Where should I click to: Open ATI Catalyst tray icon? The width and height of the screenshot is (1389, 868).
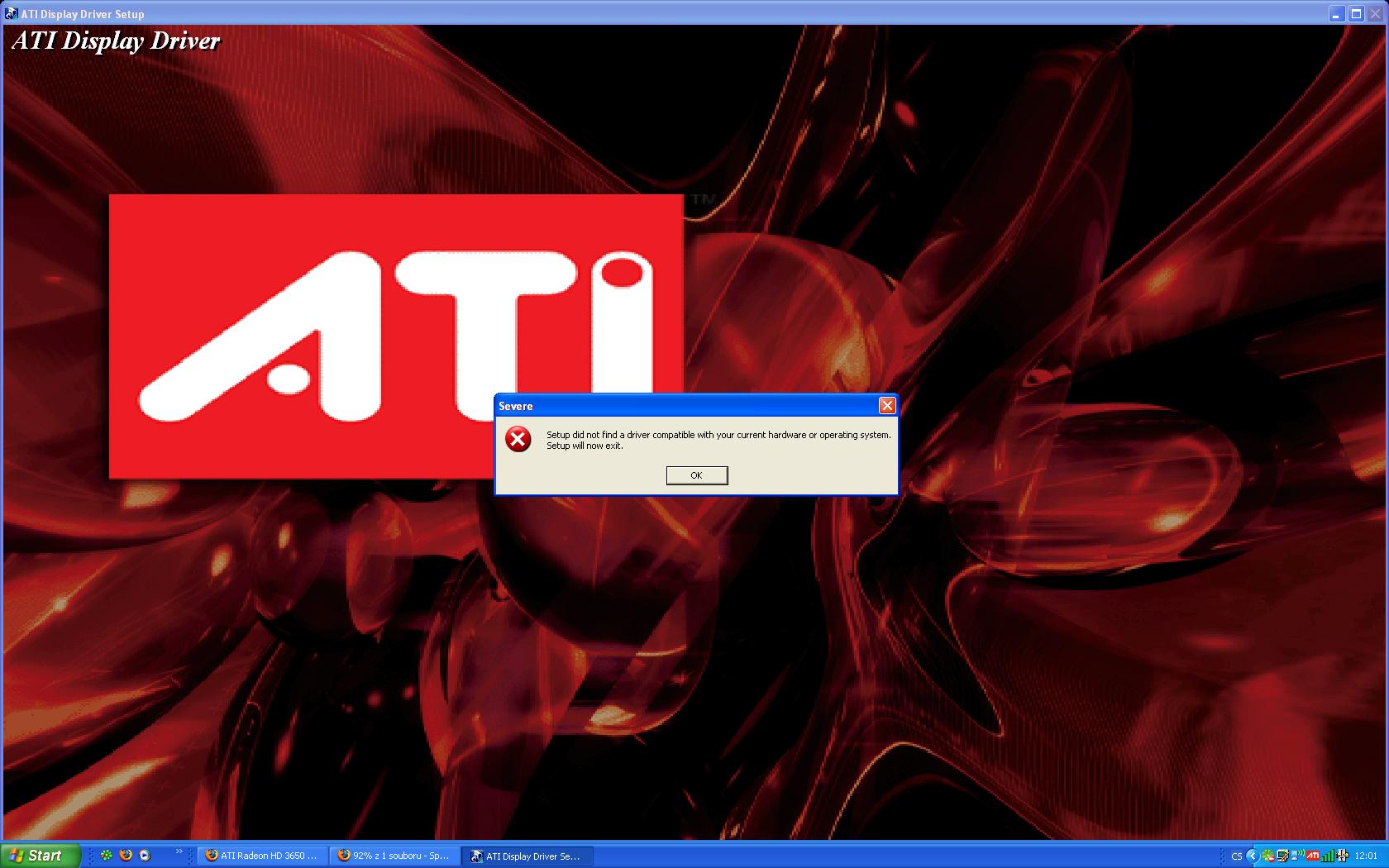coord(1313,856)
